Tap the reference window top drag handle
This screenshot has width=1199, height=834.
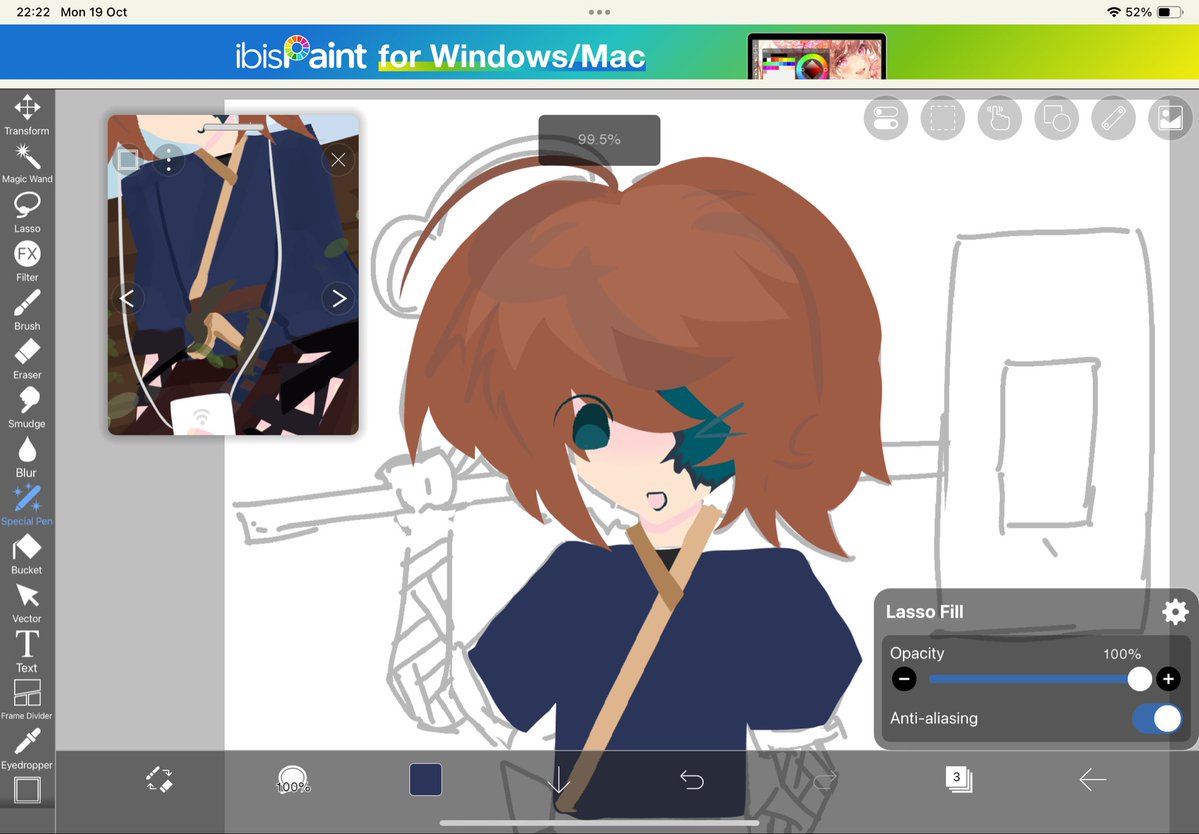pos(234,128)
